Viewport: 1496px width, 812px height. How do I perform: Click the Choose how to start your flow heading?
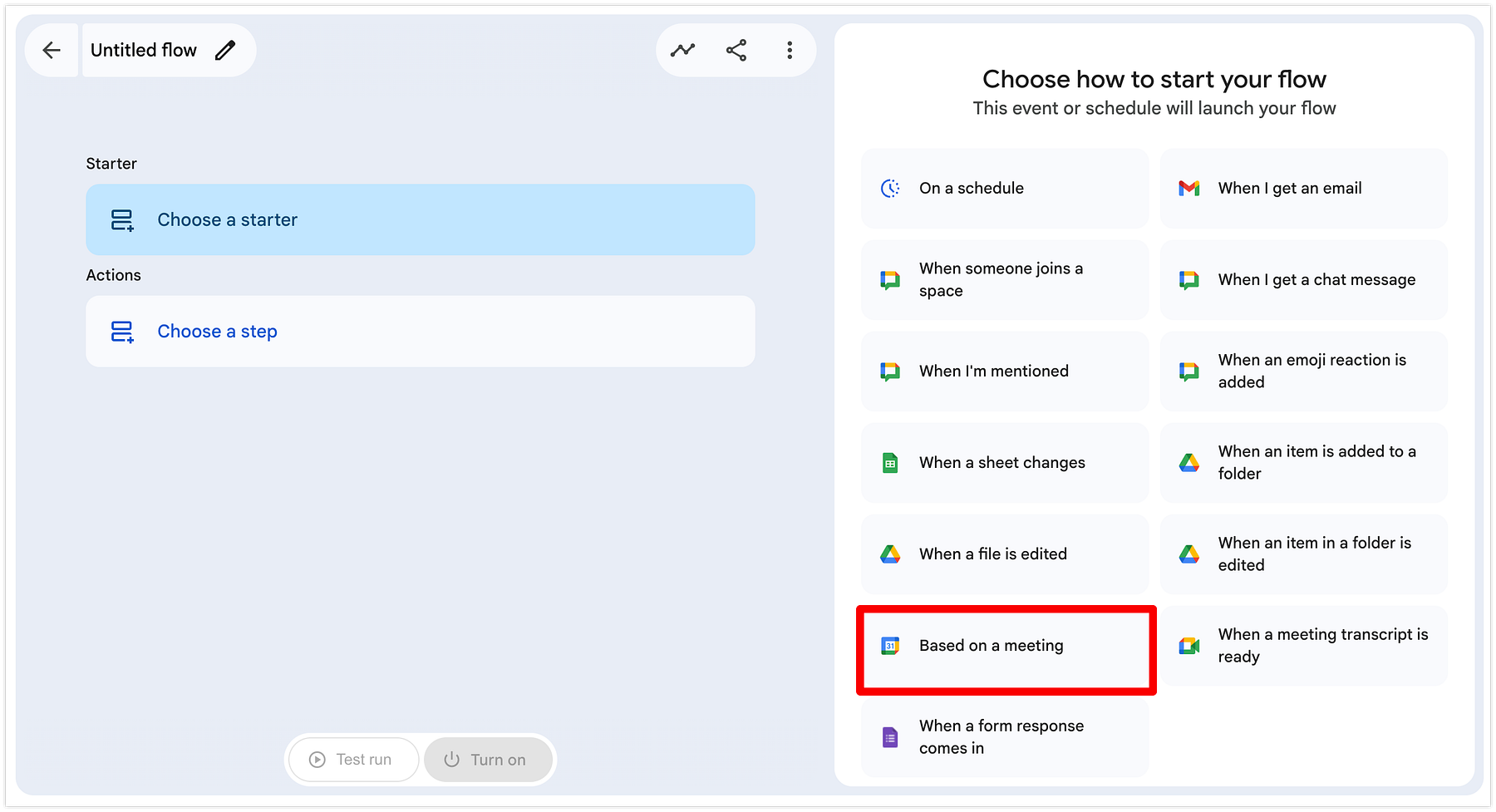coord(1154,80)
